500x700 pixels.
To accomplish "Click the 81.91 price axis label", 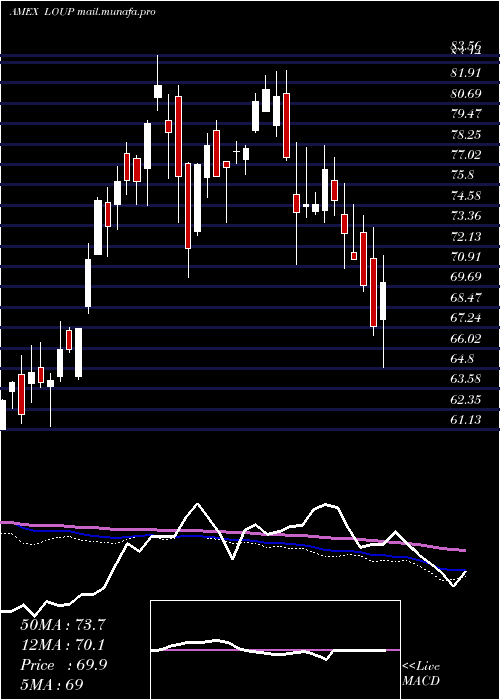I will (466, 73).
